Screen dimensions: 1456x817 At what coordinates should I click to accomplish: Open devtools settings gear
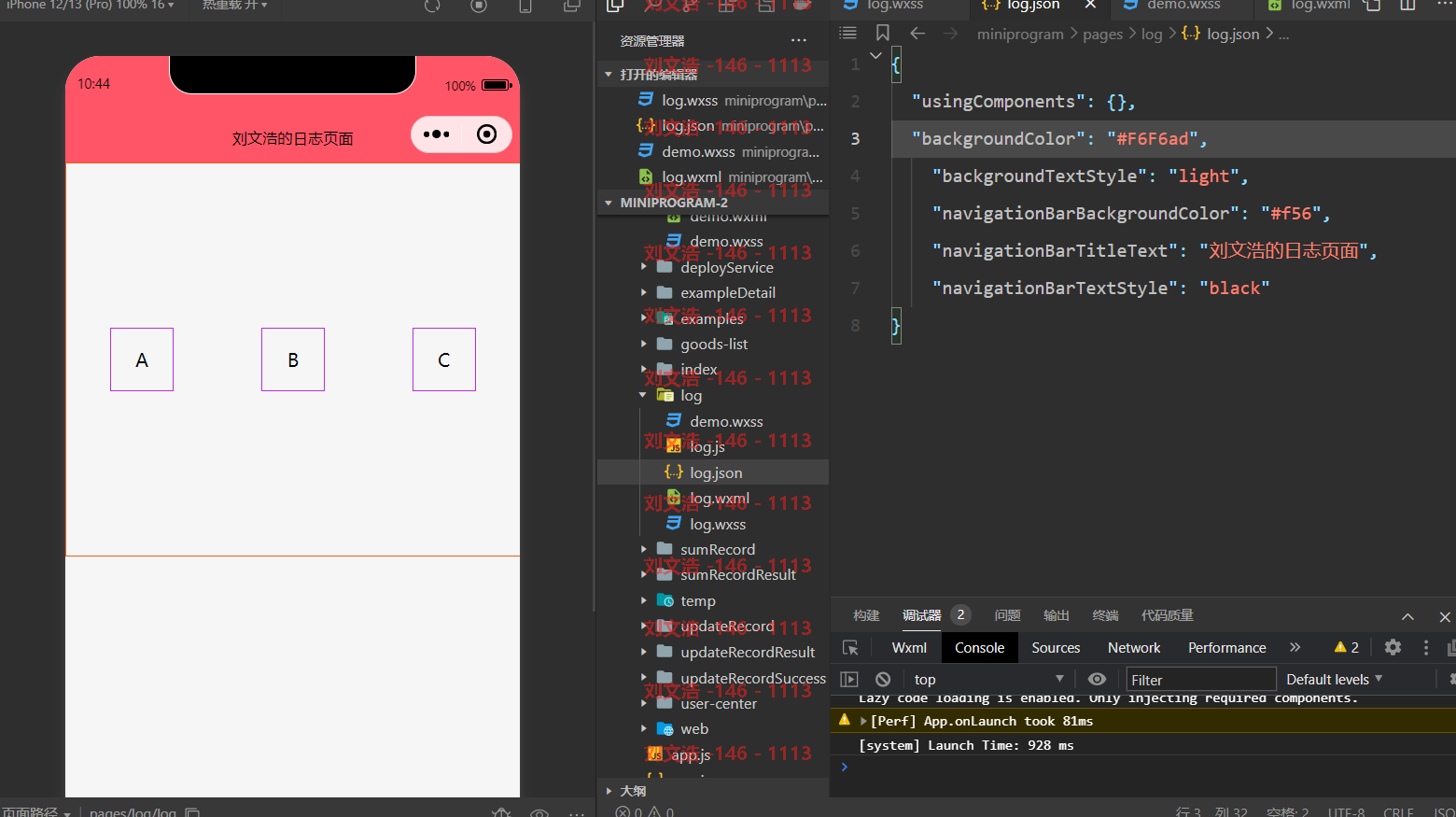[x=1393, y=647]
